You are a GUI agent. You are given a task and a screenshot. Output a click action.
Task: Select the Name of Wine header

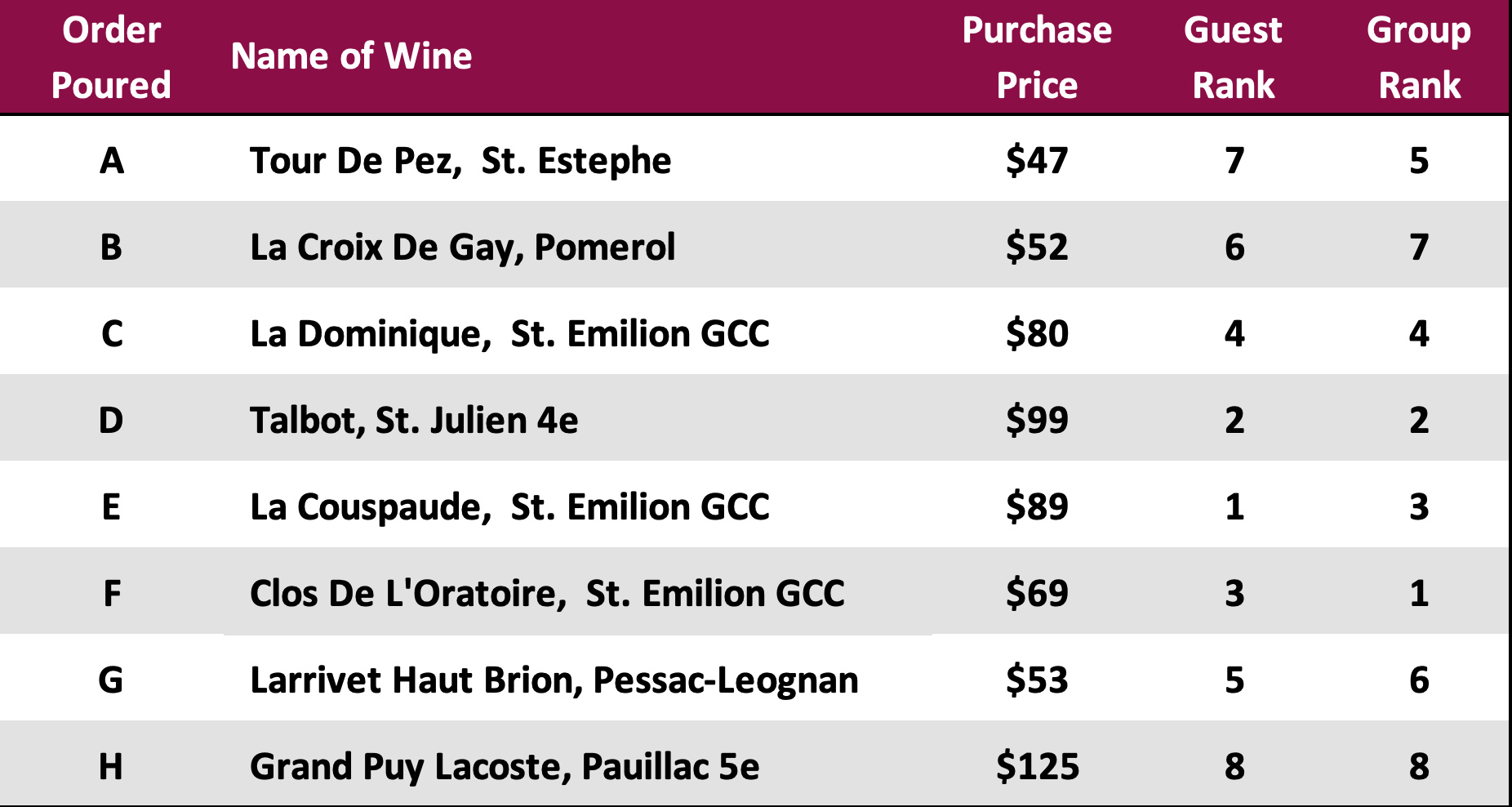click(351, 56)
